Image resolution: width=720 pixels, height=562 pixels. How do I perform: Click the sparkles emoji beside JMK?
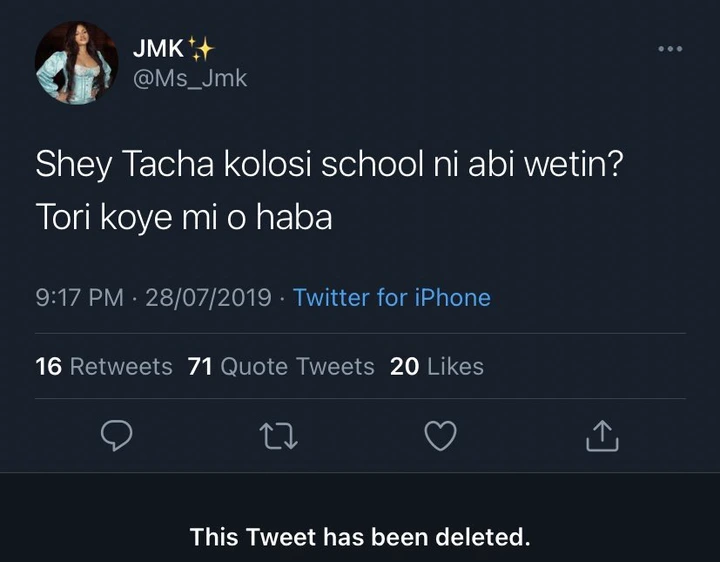199,48
